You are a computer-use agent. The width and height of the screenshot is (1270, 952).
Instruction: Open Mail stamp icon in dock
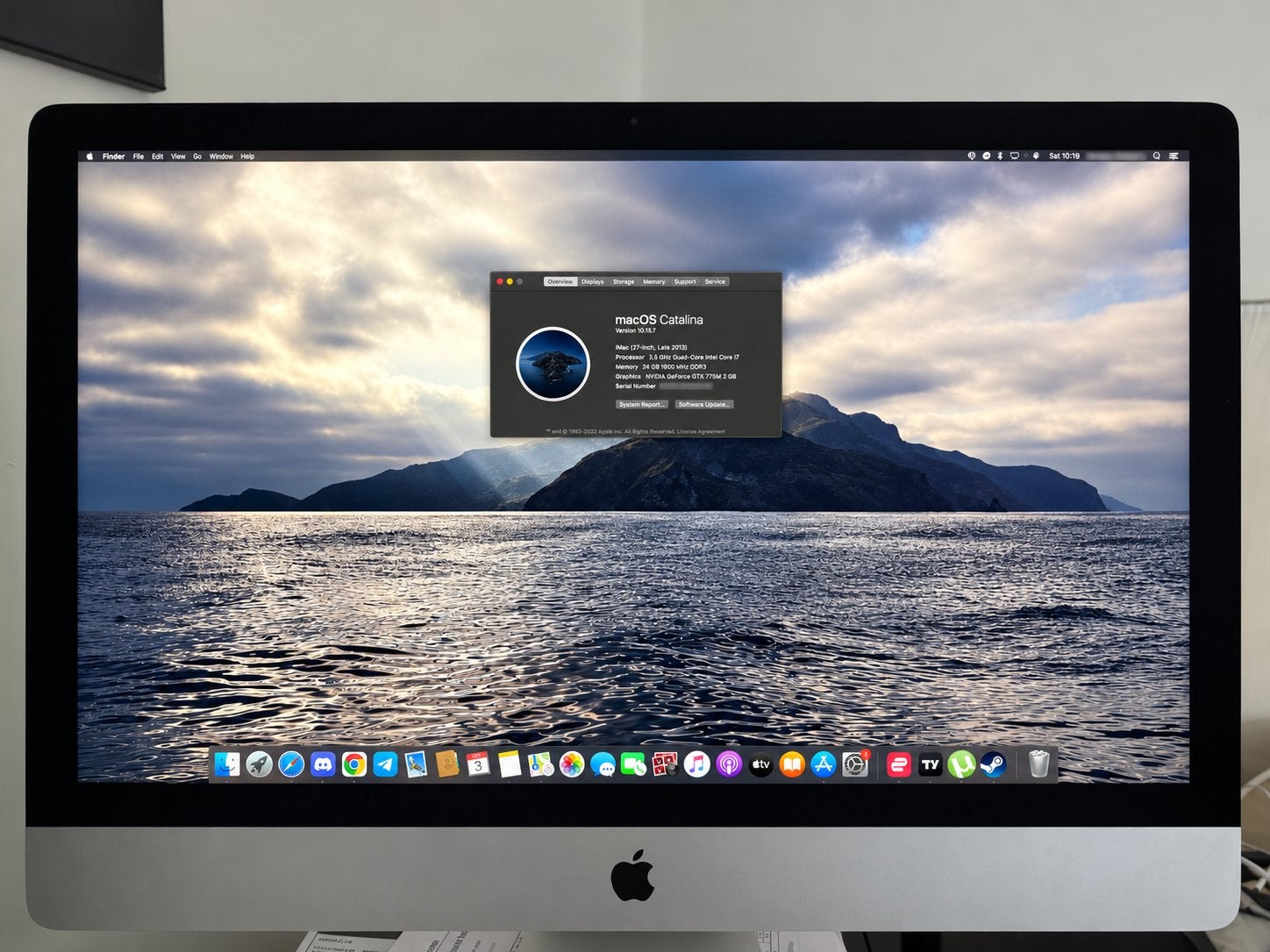pos(417,764)
